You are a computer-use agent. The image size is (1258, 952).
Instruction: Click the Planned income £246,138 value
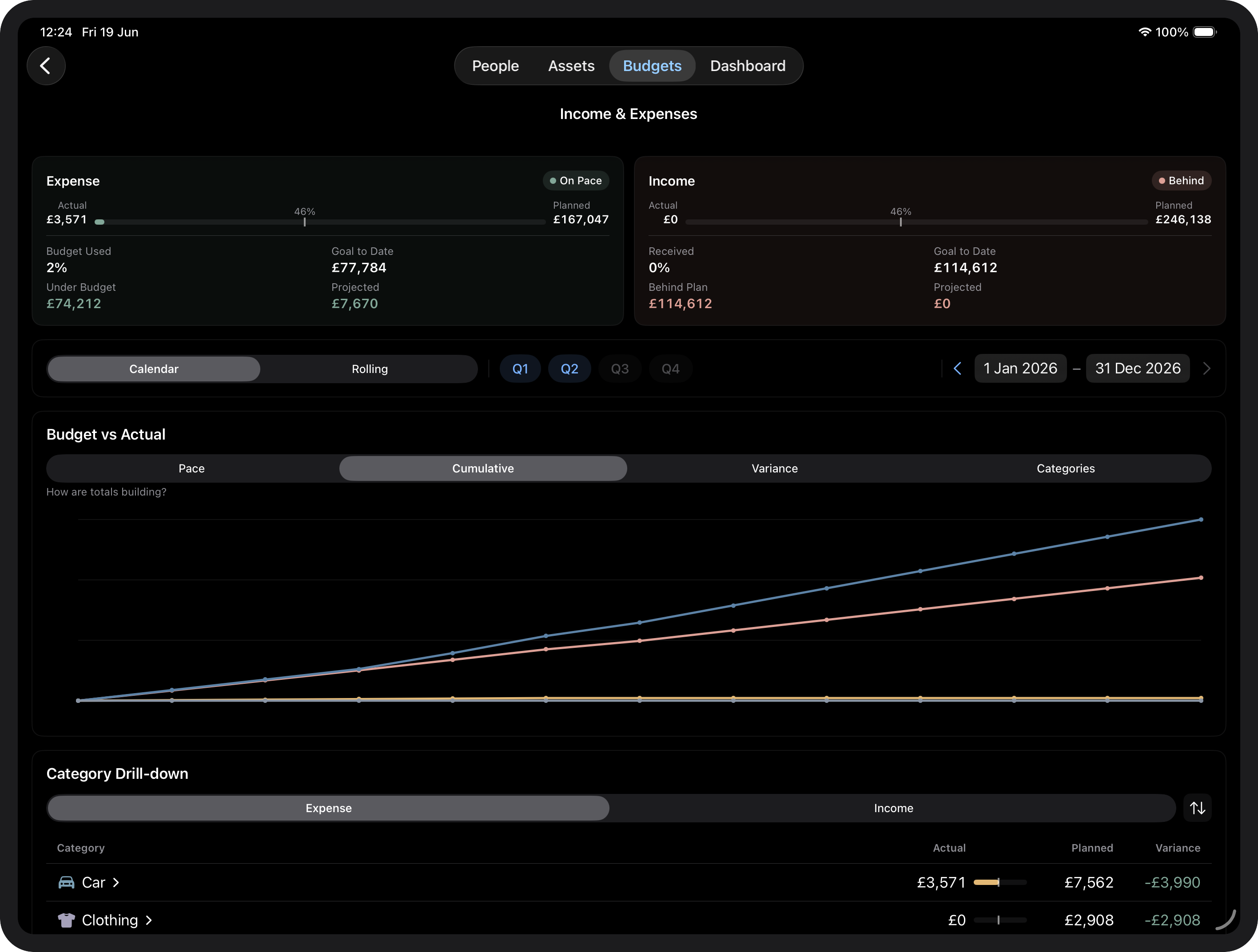click(1183, 219)
